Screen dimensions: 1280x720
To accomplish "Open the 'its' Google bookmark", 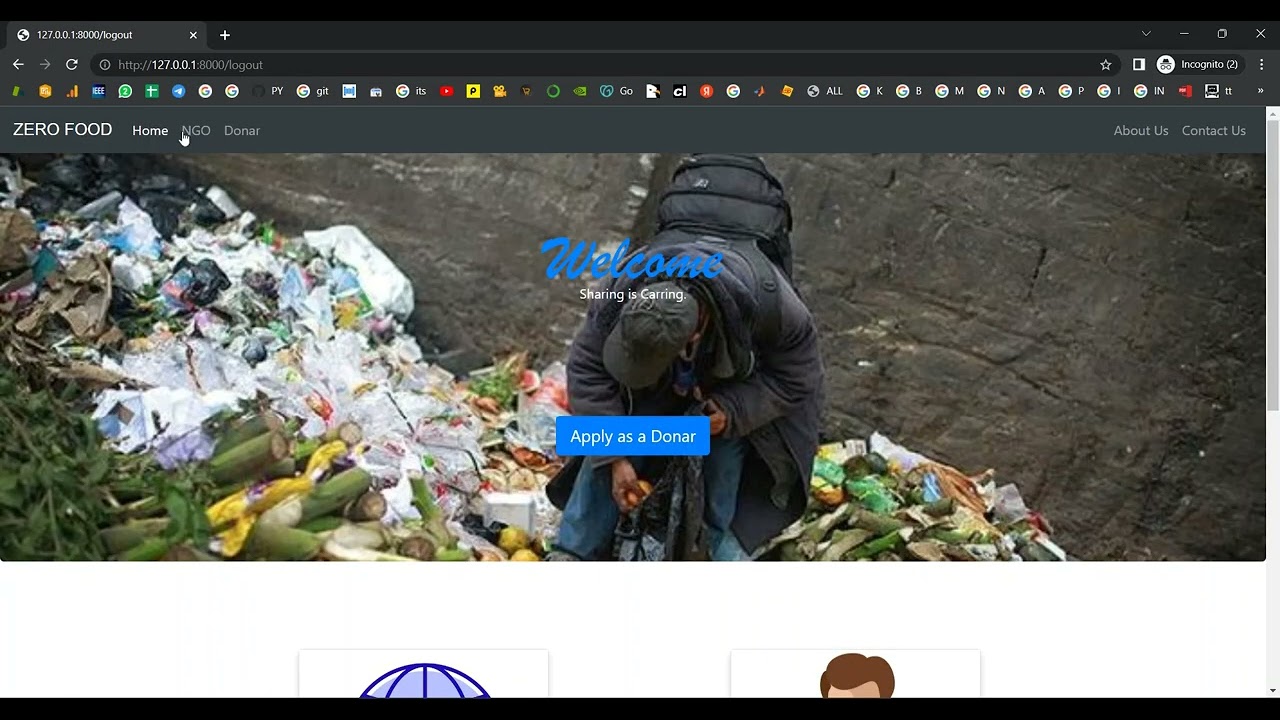I will (411, 91).
